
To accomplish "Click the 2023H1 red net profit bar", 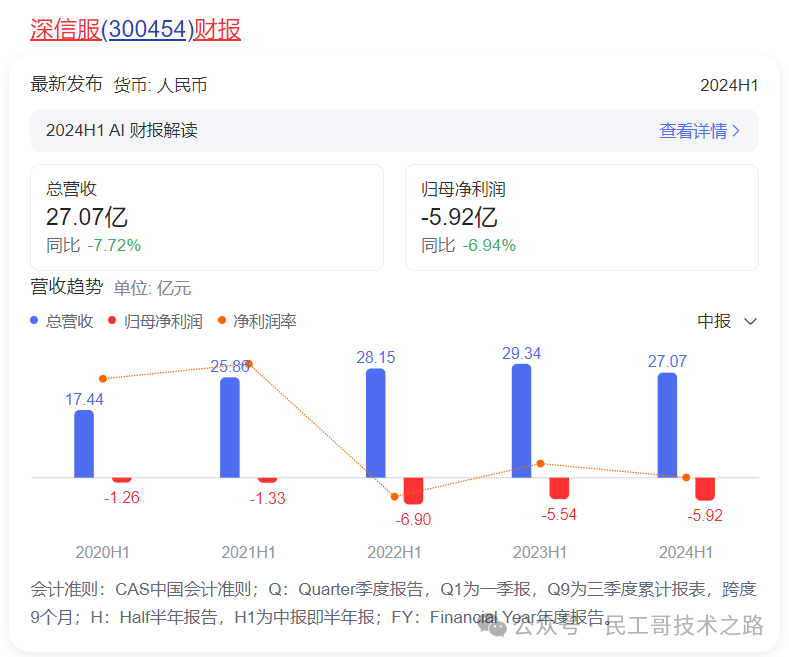I will [559, 488].
